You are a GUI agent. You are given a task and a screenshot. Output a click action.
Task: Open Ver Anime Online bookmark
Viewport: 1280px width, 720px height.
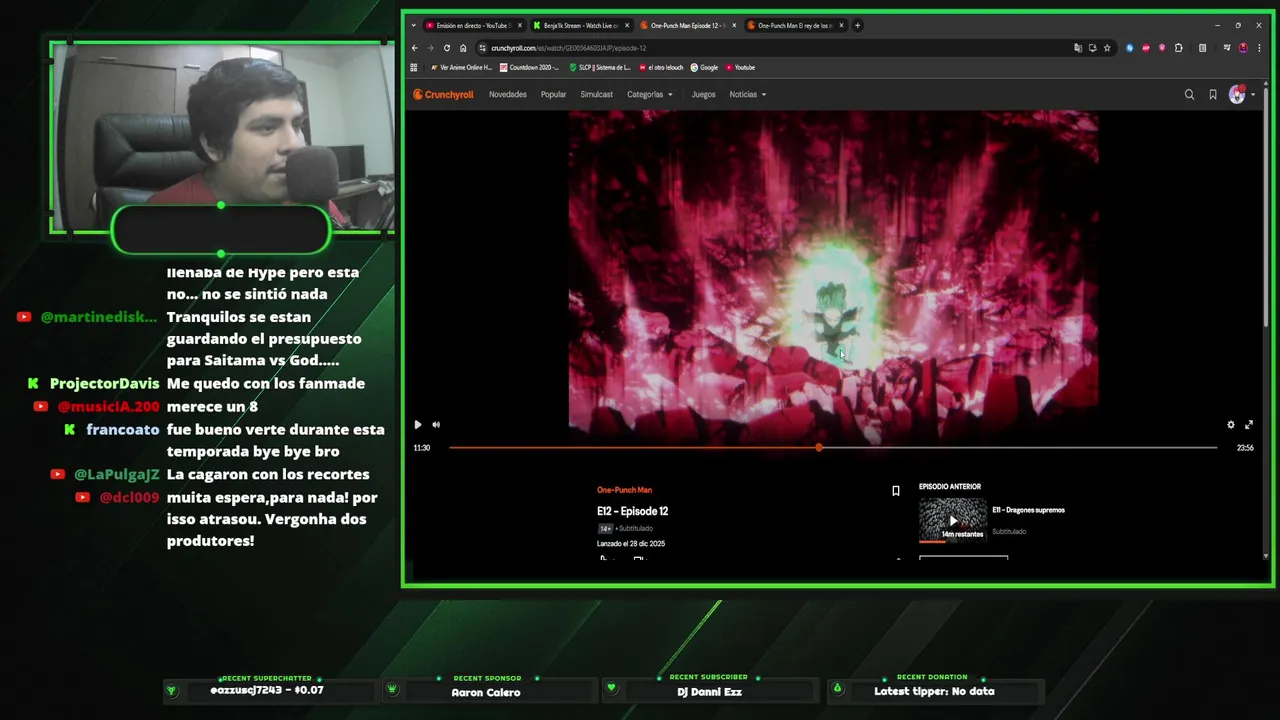coord(461,68)
